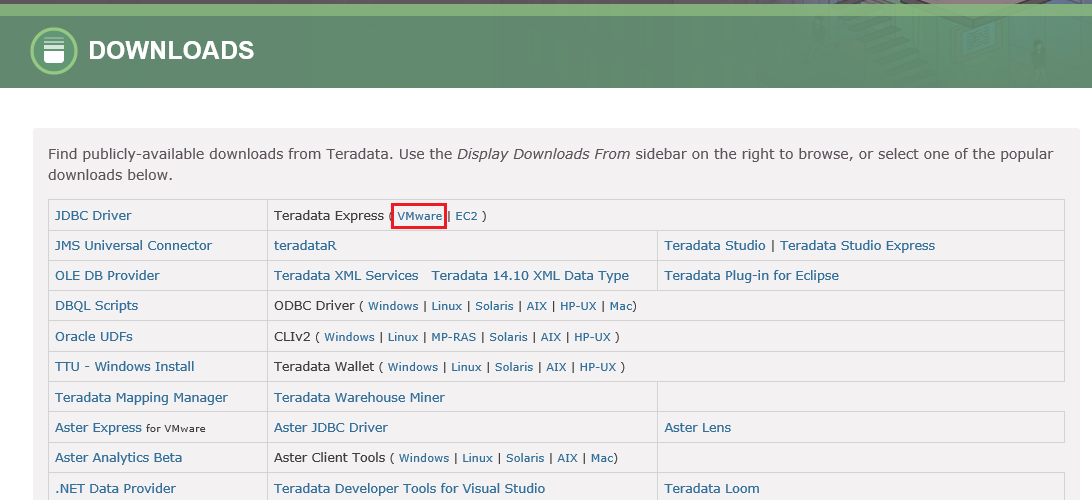Click the 'Teradata Express' label text
Viewport: 1092px width, 500px height.
point(329,216)
